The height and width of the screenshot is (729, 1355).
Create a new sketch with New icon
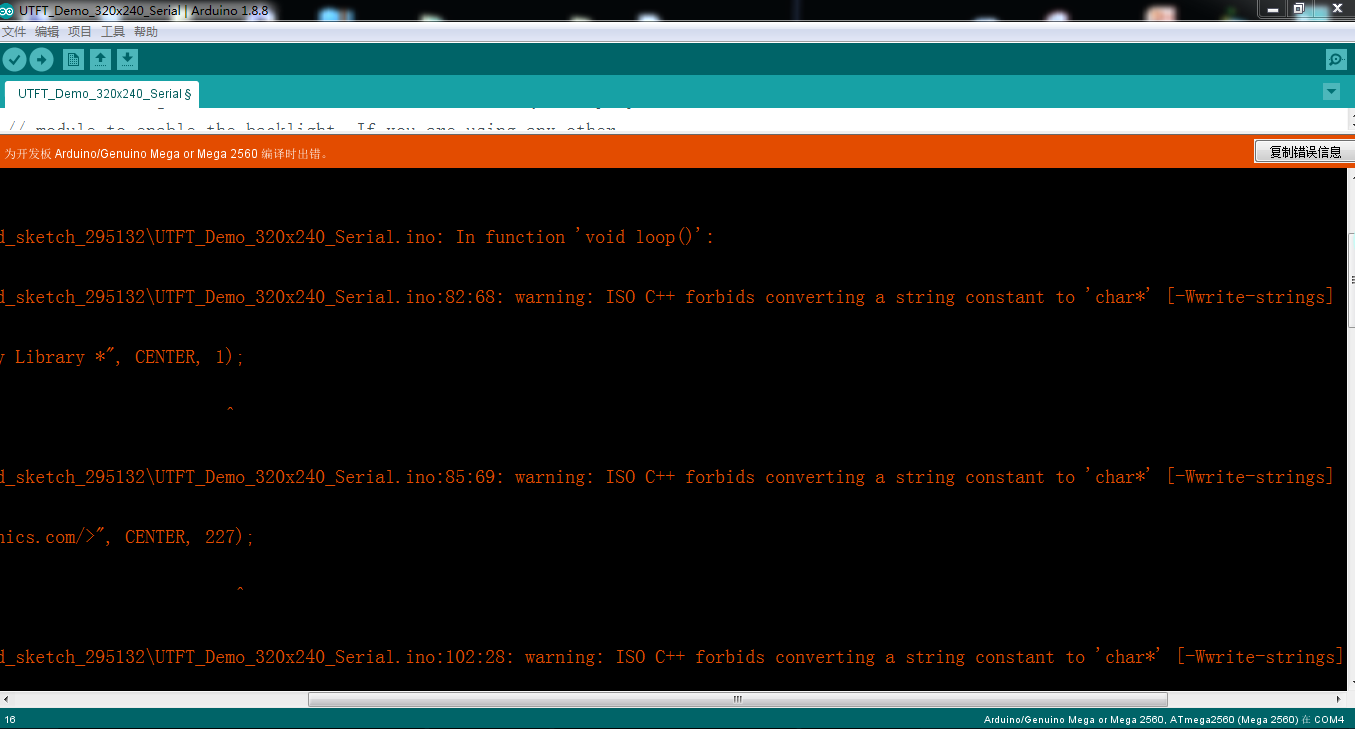pyautogui.click(x=73, y=60)
